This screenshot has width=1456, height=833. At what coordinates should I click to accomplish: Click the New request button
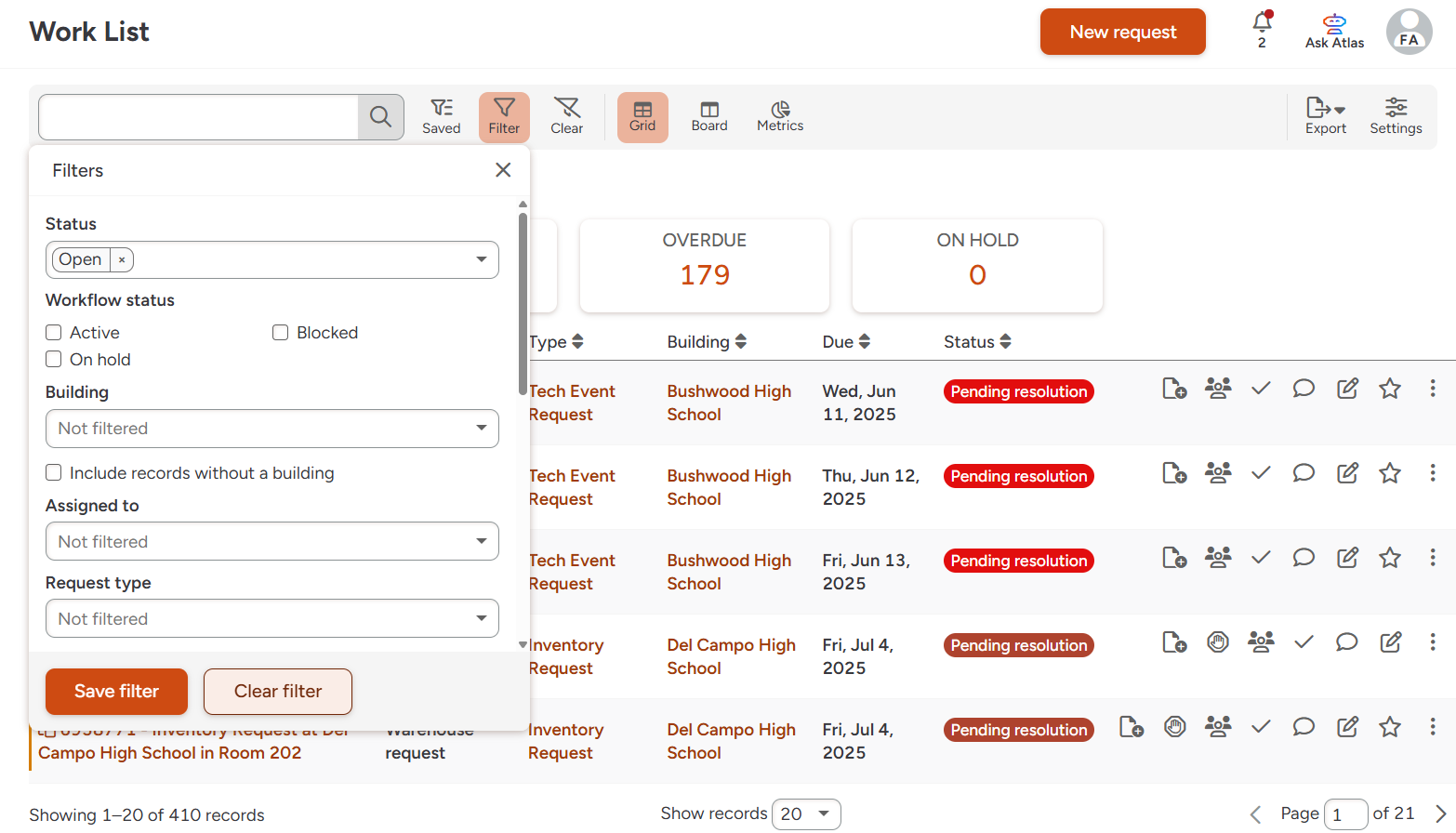pos(1122,32)
